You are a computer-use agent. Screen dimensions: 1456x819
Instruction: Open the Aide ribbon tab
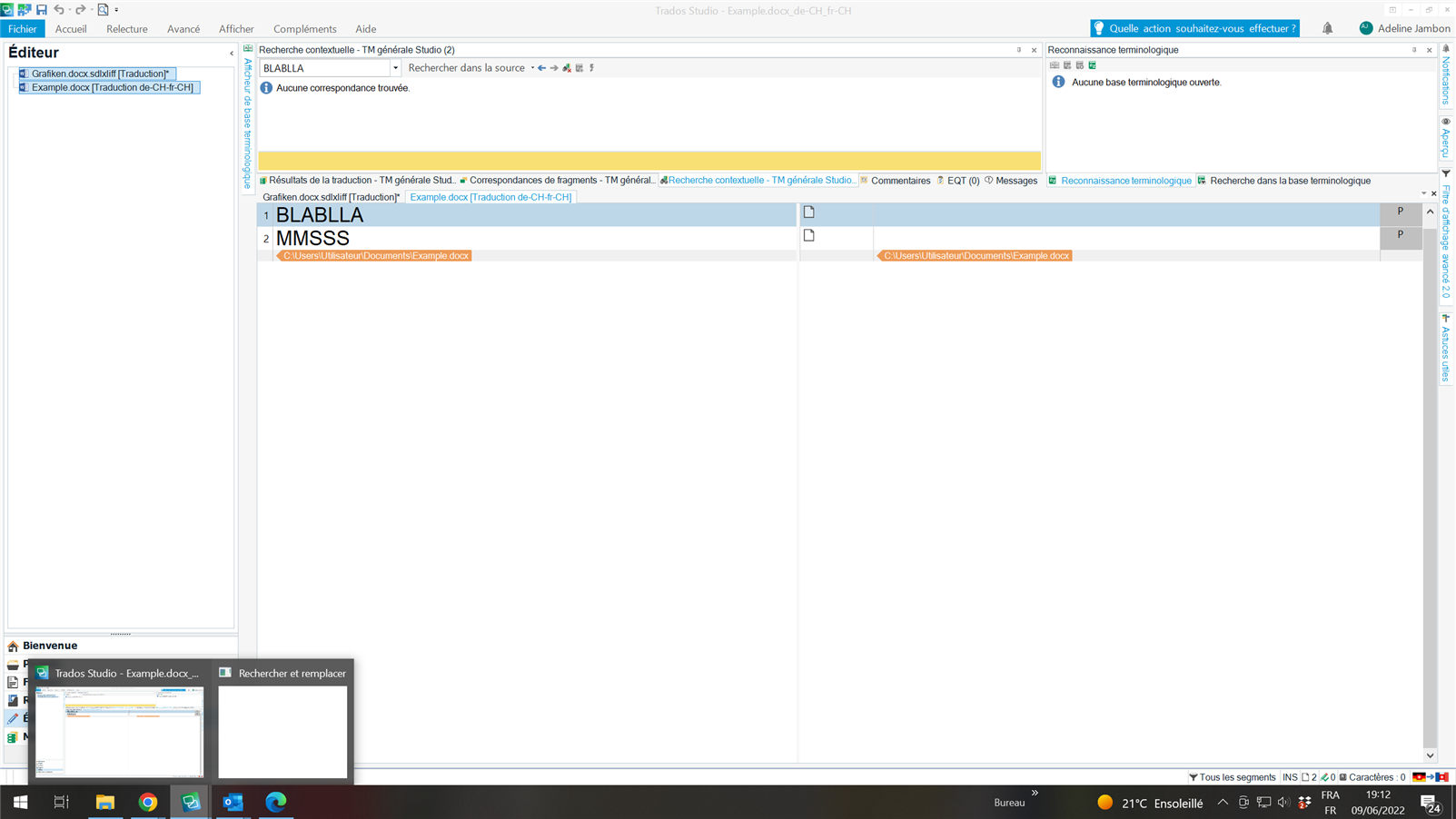[366, 29]
